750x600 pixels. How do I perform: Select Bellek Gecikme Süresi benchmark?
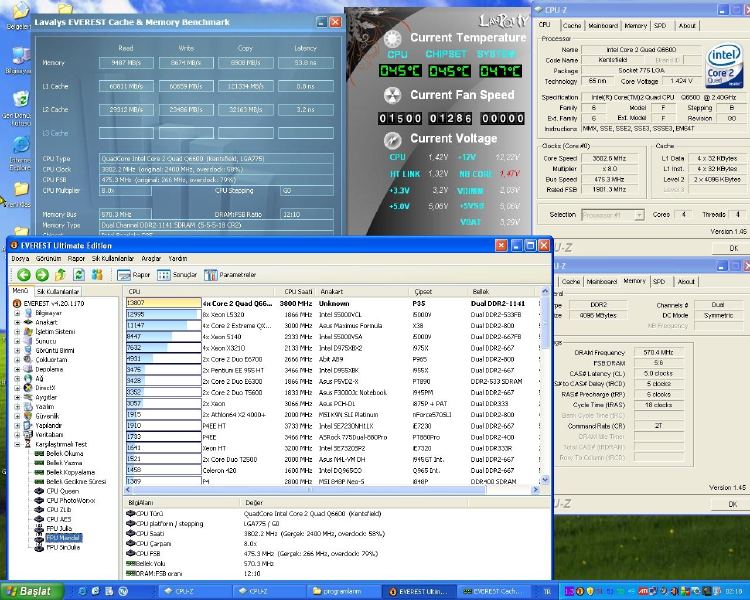(x=76, y=482)
